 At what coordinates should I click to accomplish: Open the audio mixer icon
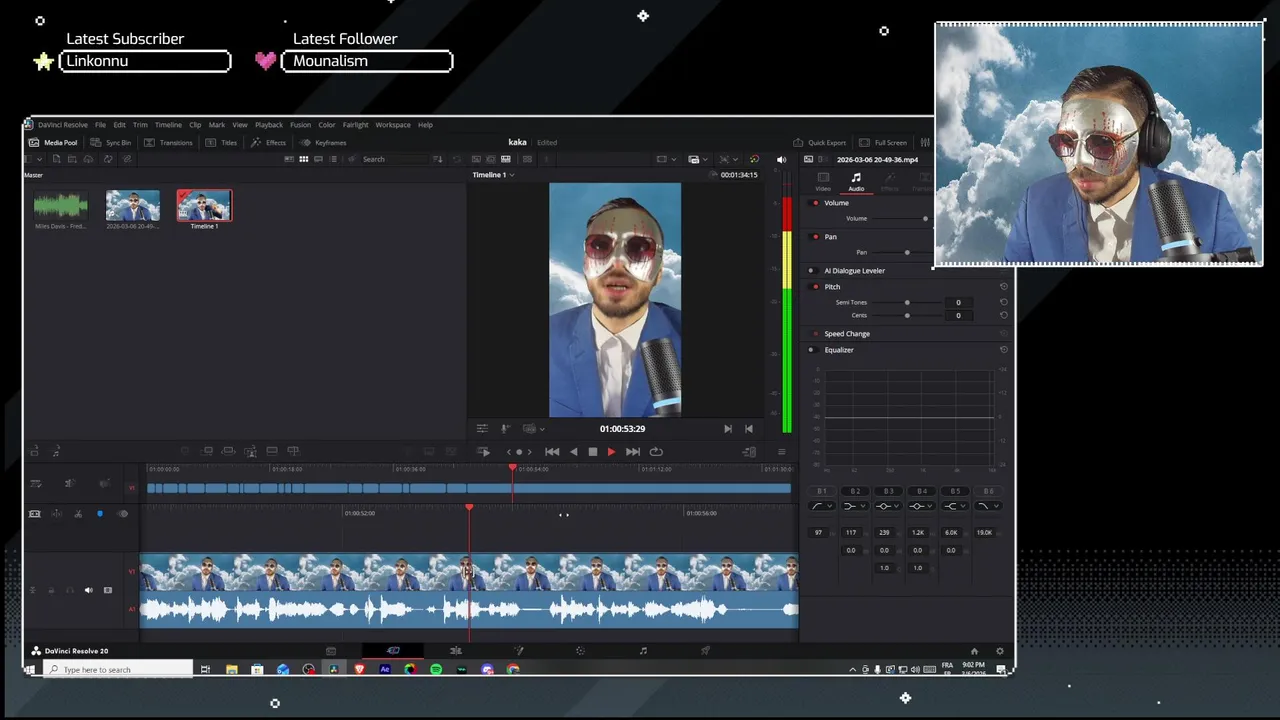pos(925,142)
